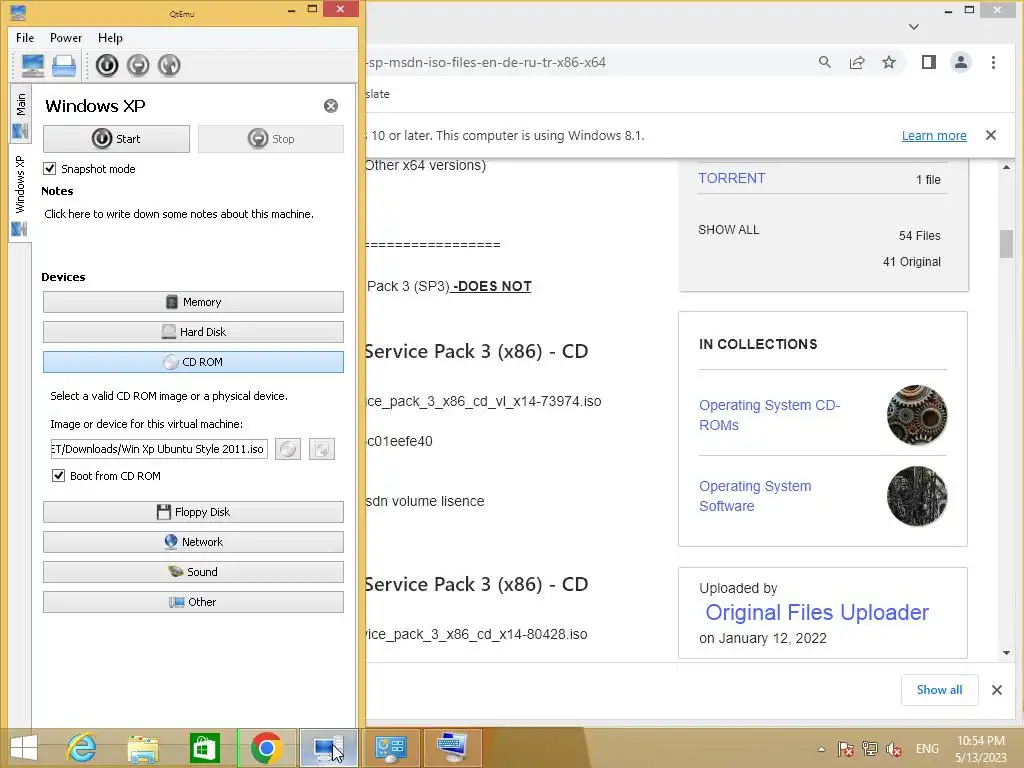1024x768 pixels.
Task: Click the gears collection thumbnail
Action: tap(917, 415)
